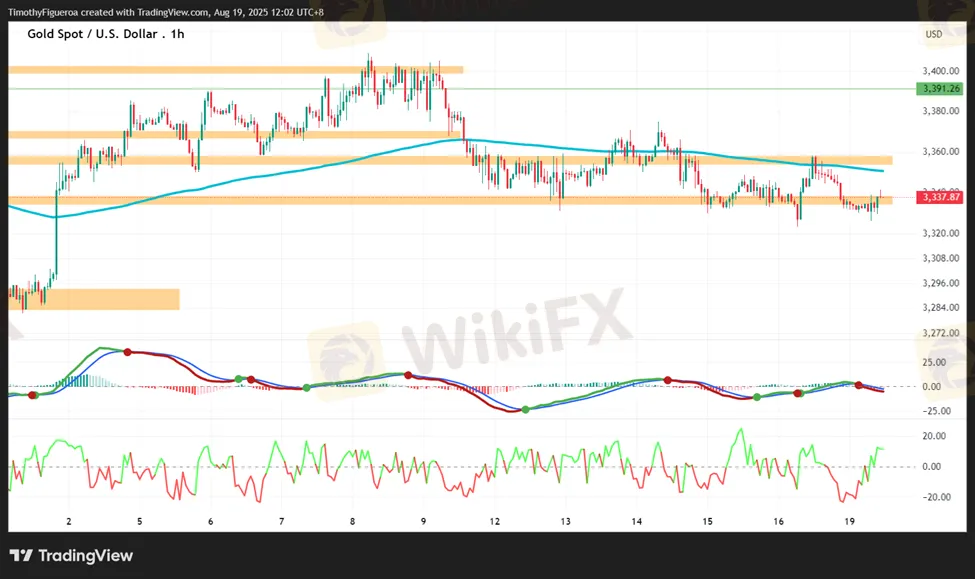Click the leftmost red MACD crossover dot
Image resolution: width=975 pixels, height=579 pixels.
[33, 395]
